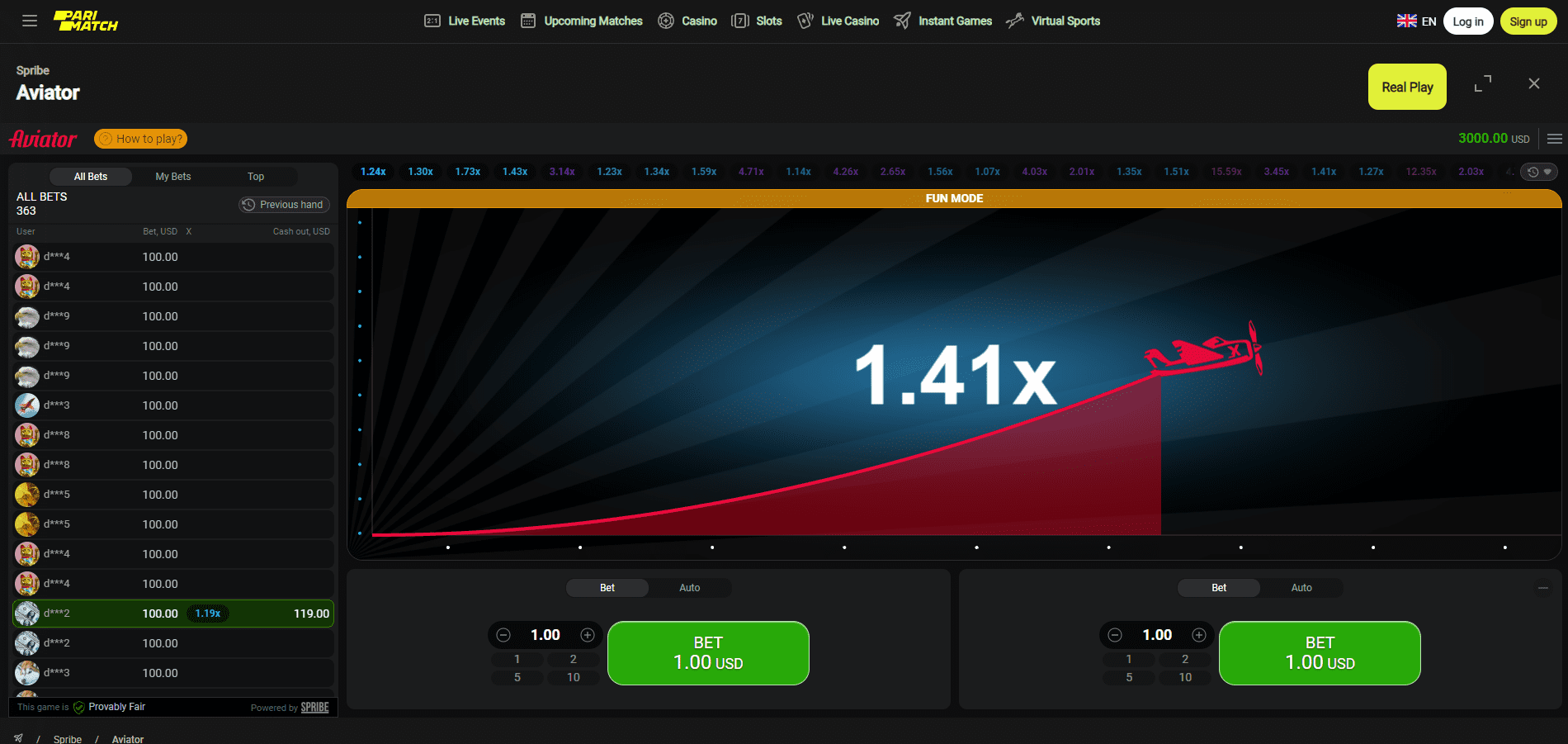Switch to the Top tab
The image size is (1568, 744).
click(256, 177)
